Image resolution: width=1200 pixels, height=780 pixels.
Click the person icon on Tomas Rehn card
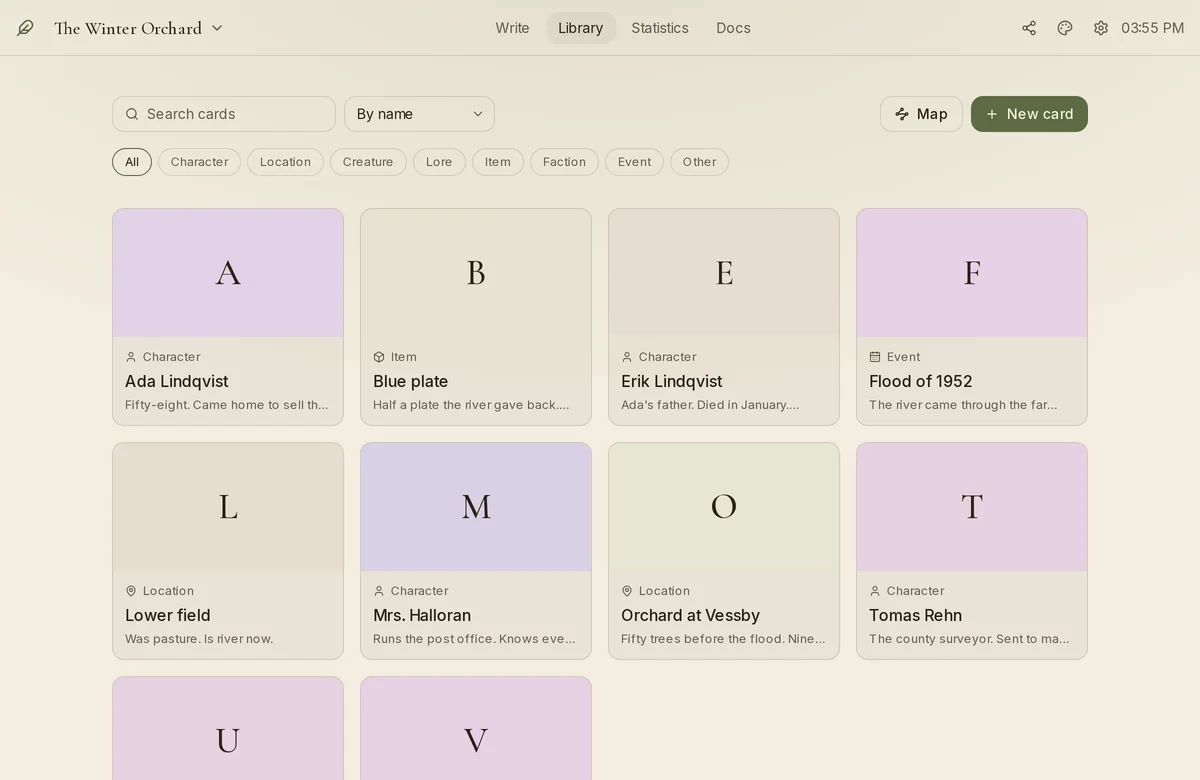[x=875, y=591]
